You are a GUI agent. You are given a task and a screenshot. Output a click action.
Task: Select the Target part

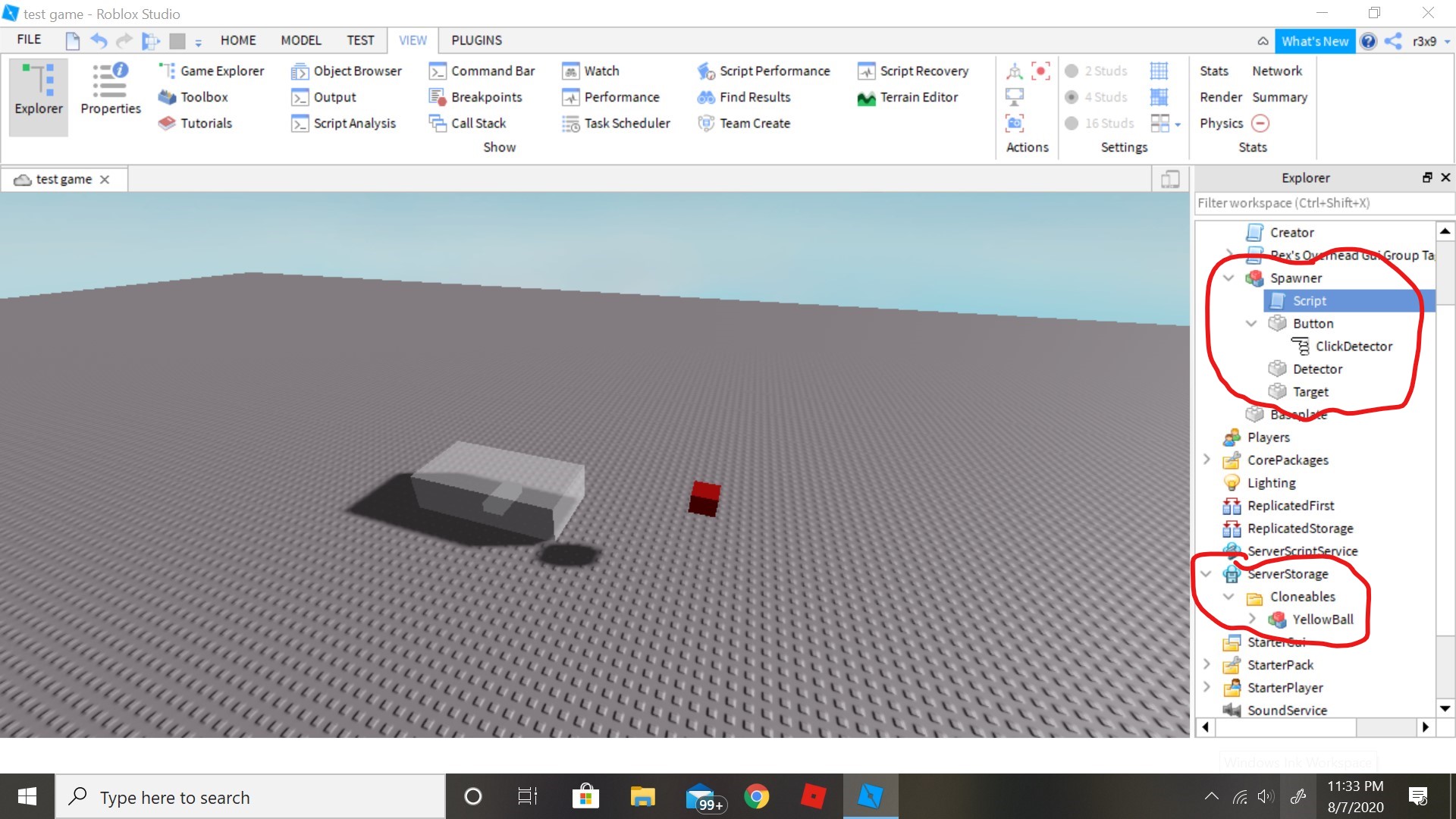pos(1298,392)
